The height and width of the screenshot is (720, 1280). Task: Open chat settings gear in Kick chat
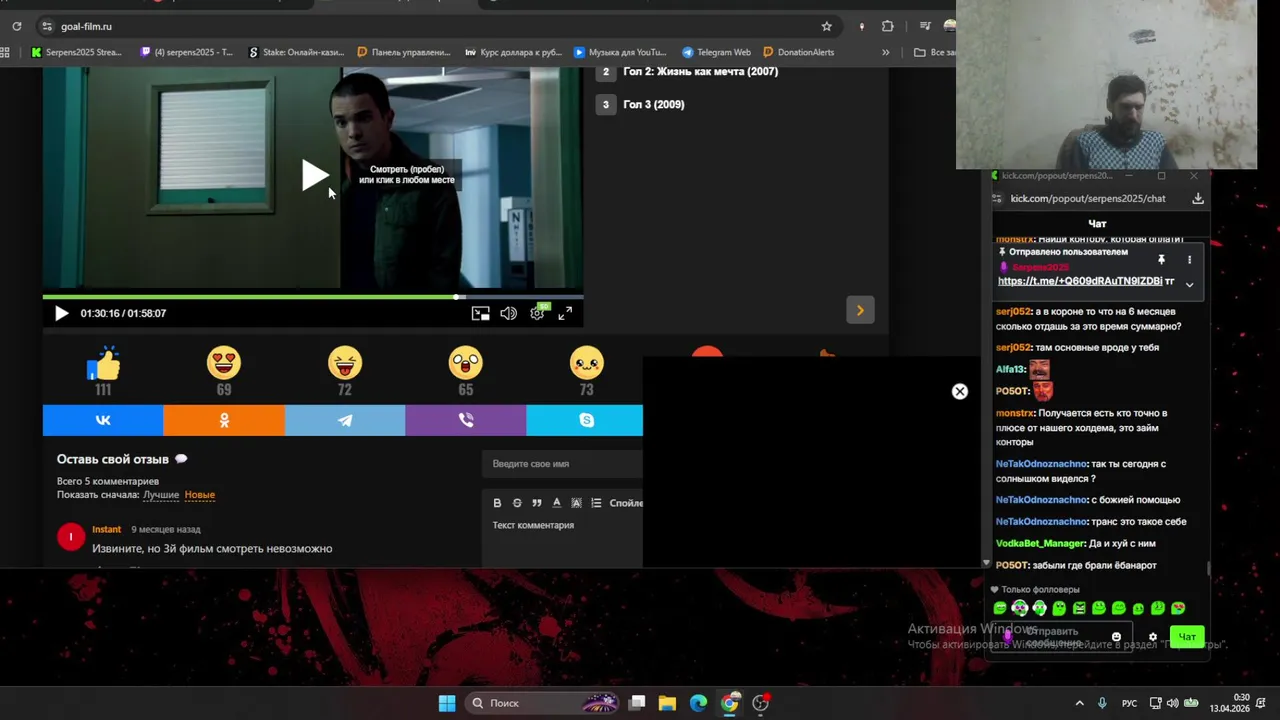1153,637
